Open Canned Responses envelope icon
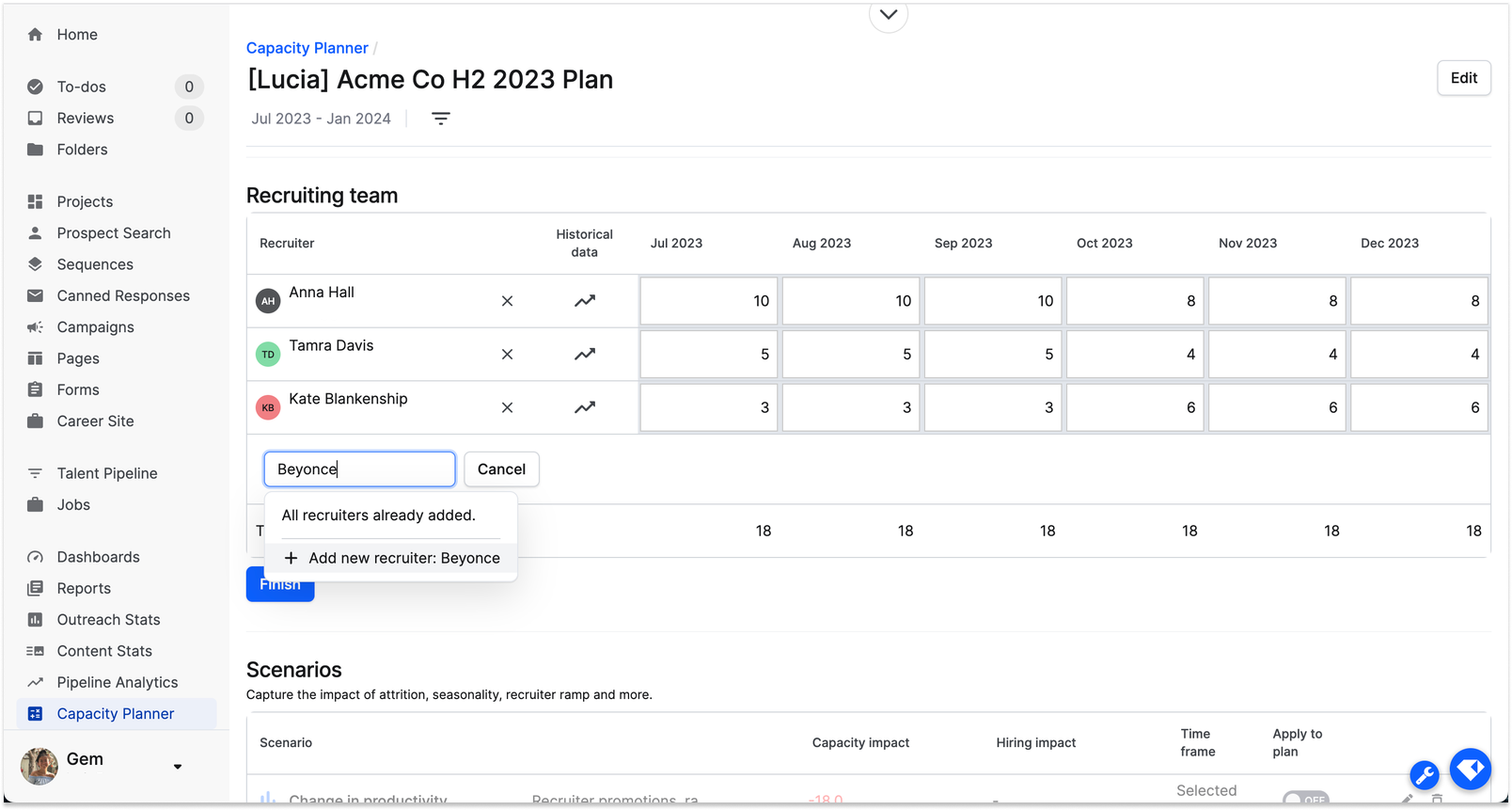The image size is (1512, 810). point(35,295)
